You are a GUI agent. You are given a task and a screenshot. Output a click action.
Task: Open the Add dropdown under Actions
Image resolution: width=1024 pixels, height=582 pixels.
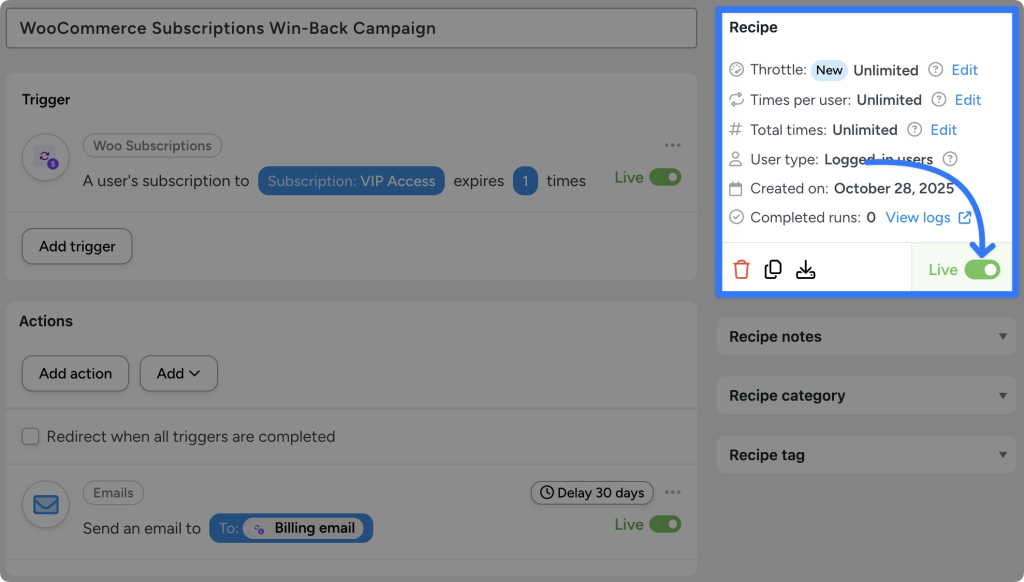pos(178,373)
